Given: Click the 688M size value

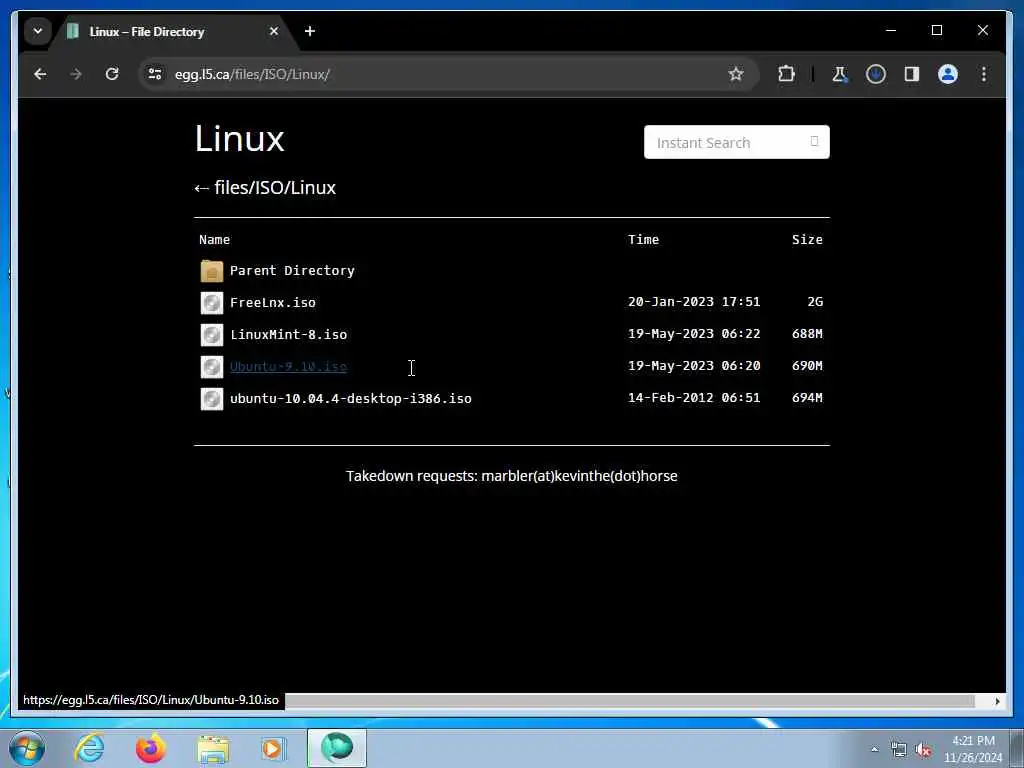Looking at the screenshot, I should click(807, 334).
